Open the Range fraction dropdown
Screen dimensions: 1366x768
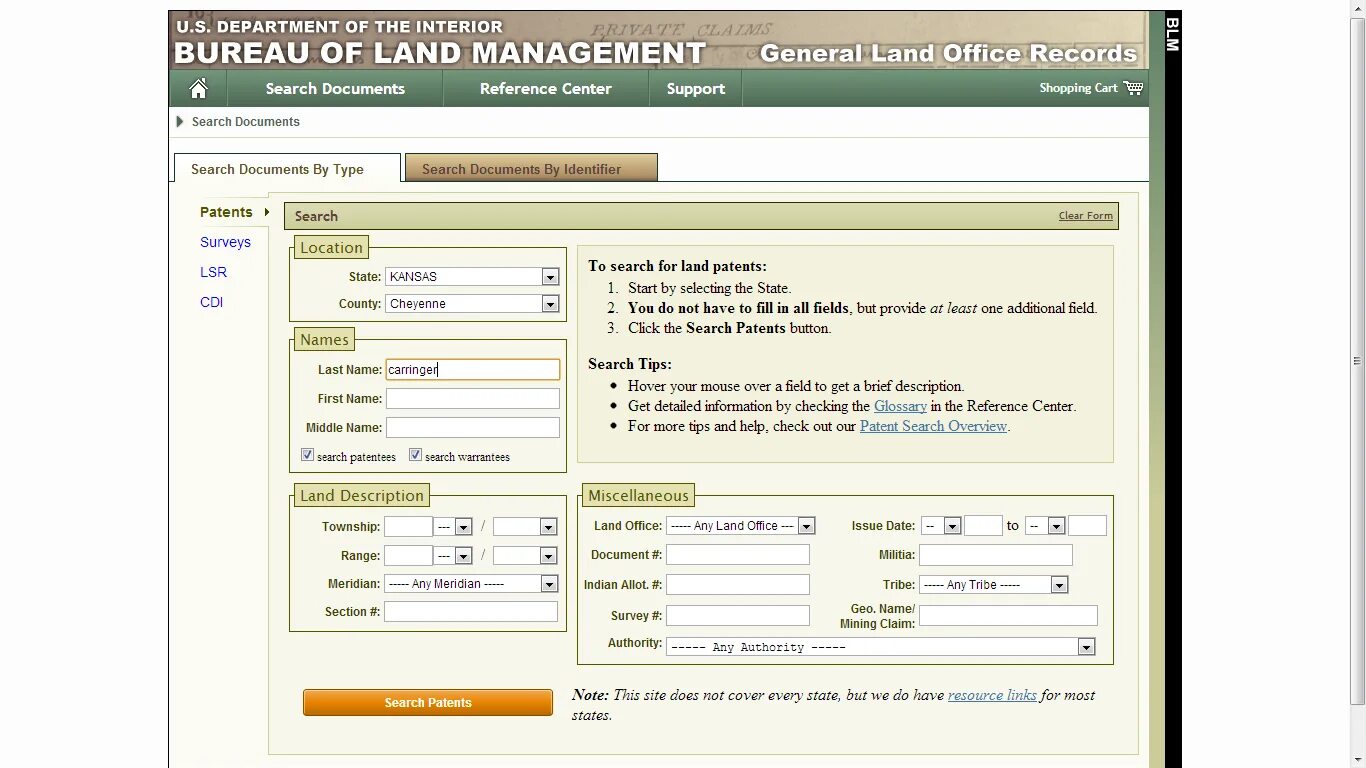tap(525, 556)
